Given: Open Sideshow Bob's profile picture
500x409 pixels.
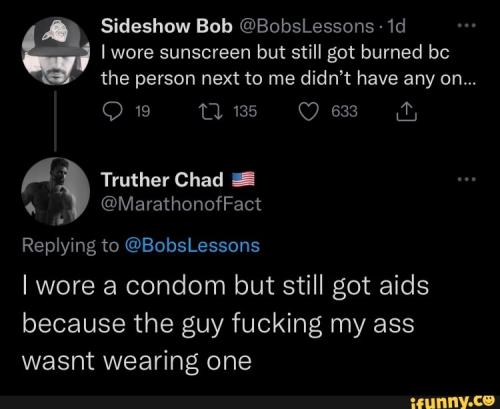Looking at the screenshot, I should pyautogui.click(x=55, y=51).
